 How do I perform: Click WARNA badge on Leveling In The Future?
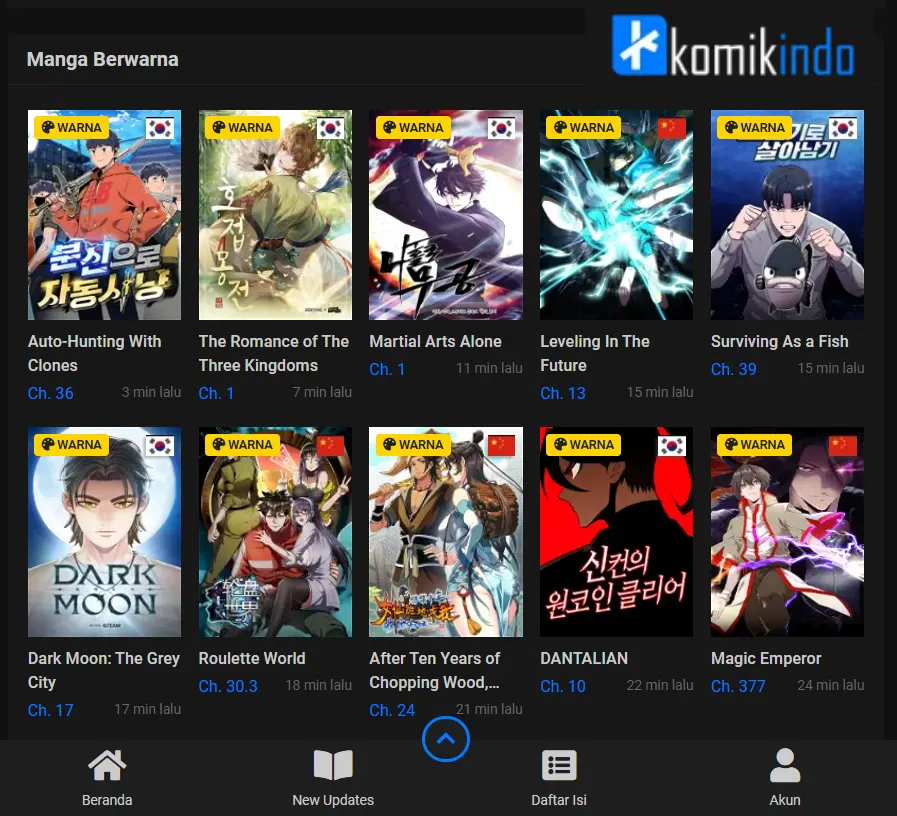[x=584, y=127]
